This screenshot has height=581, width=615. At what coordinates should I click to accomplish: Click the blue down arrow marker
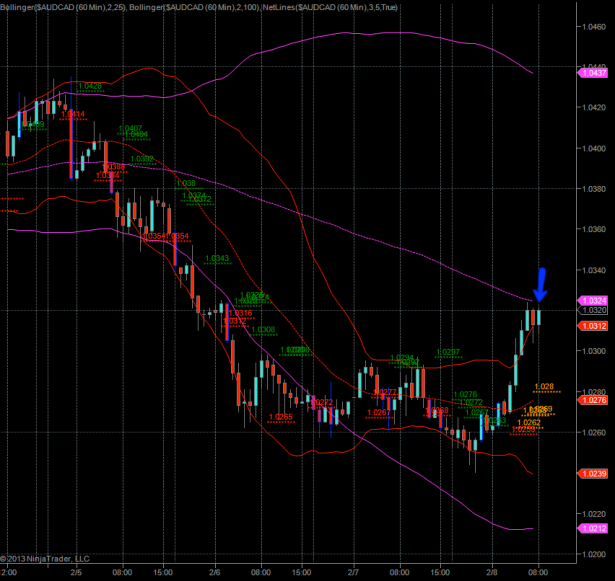click(541, 285)
